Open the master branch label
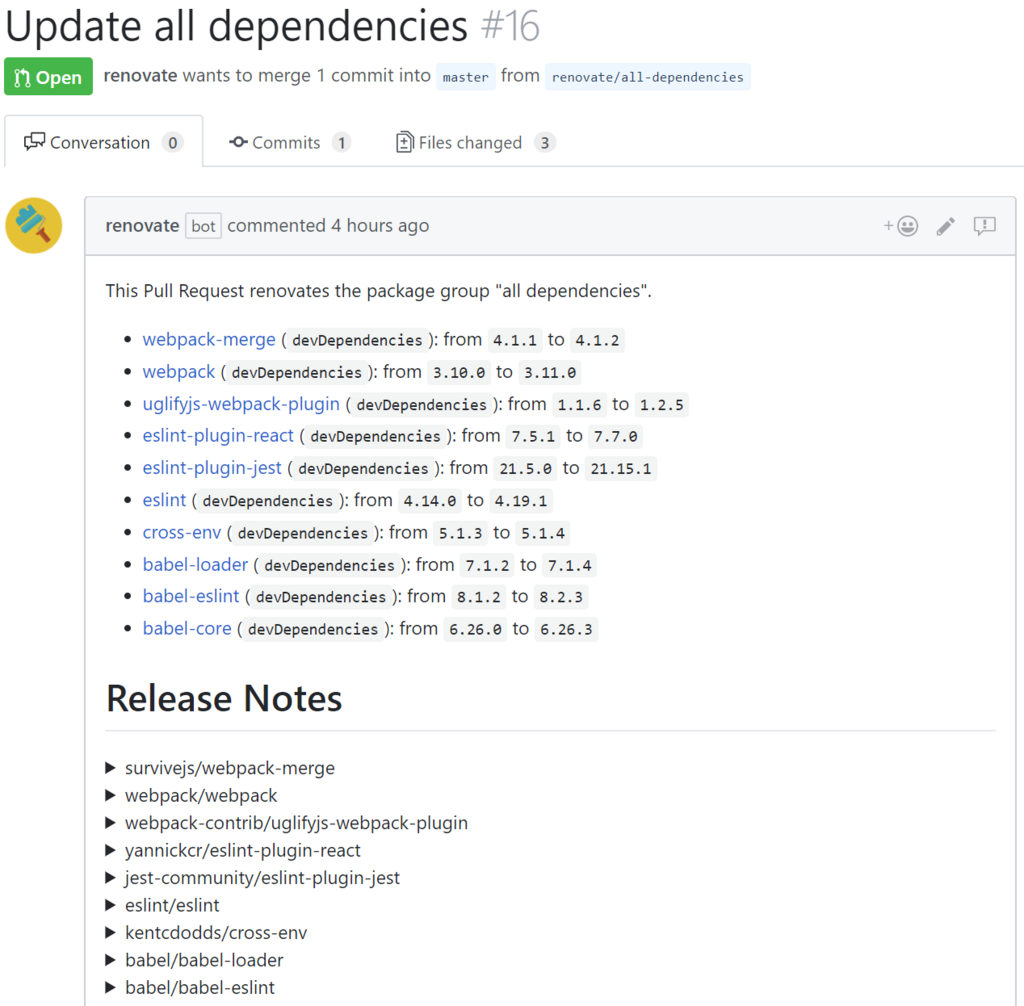This screenshot has height=1006, width=1024. 466,77
